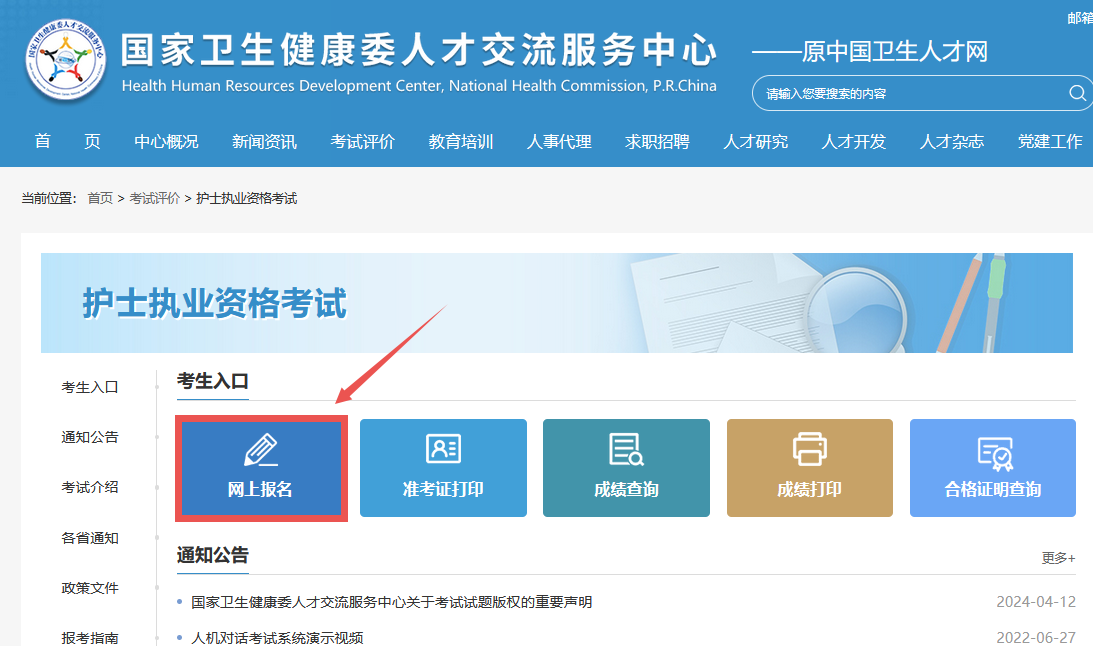Click the ID card icon for 准考证打印
Image resolution: width=1093 pixels, height=646 pixels.
tap(443, 449)
